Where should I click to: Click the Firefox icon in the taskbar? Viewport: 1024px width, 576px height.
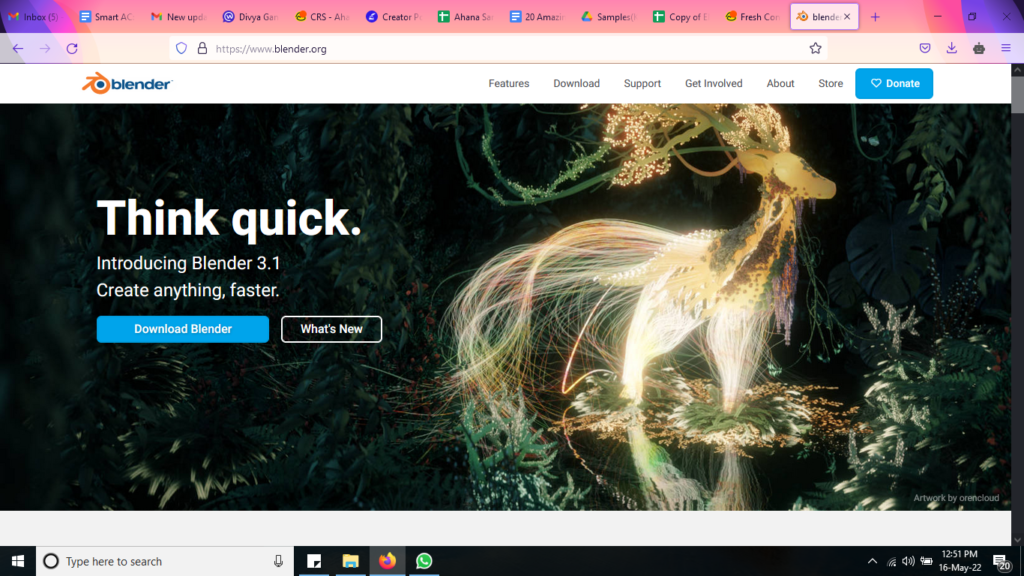[387, 561]
